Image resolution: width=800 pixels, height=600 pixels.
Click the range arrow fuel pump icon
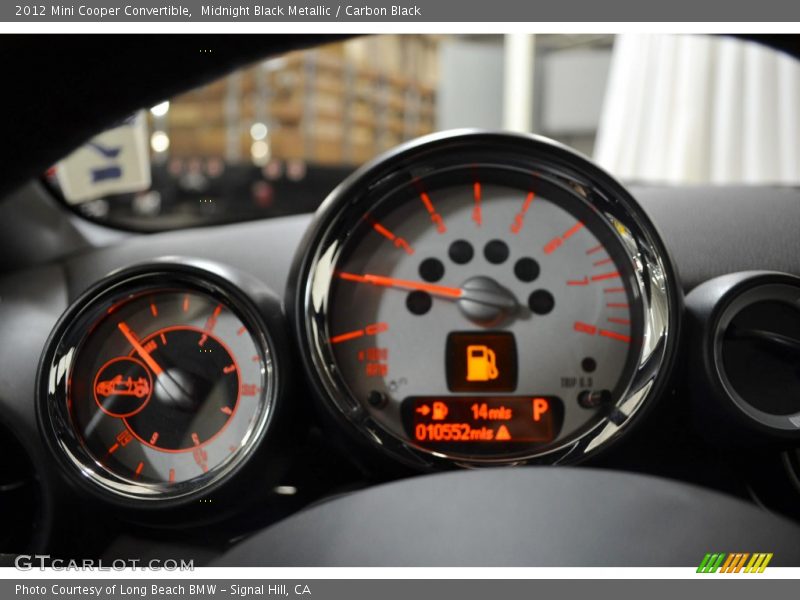pos(432,411)
